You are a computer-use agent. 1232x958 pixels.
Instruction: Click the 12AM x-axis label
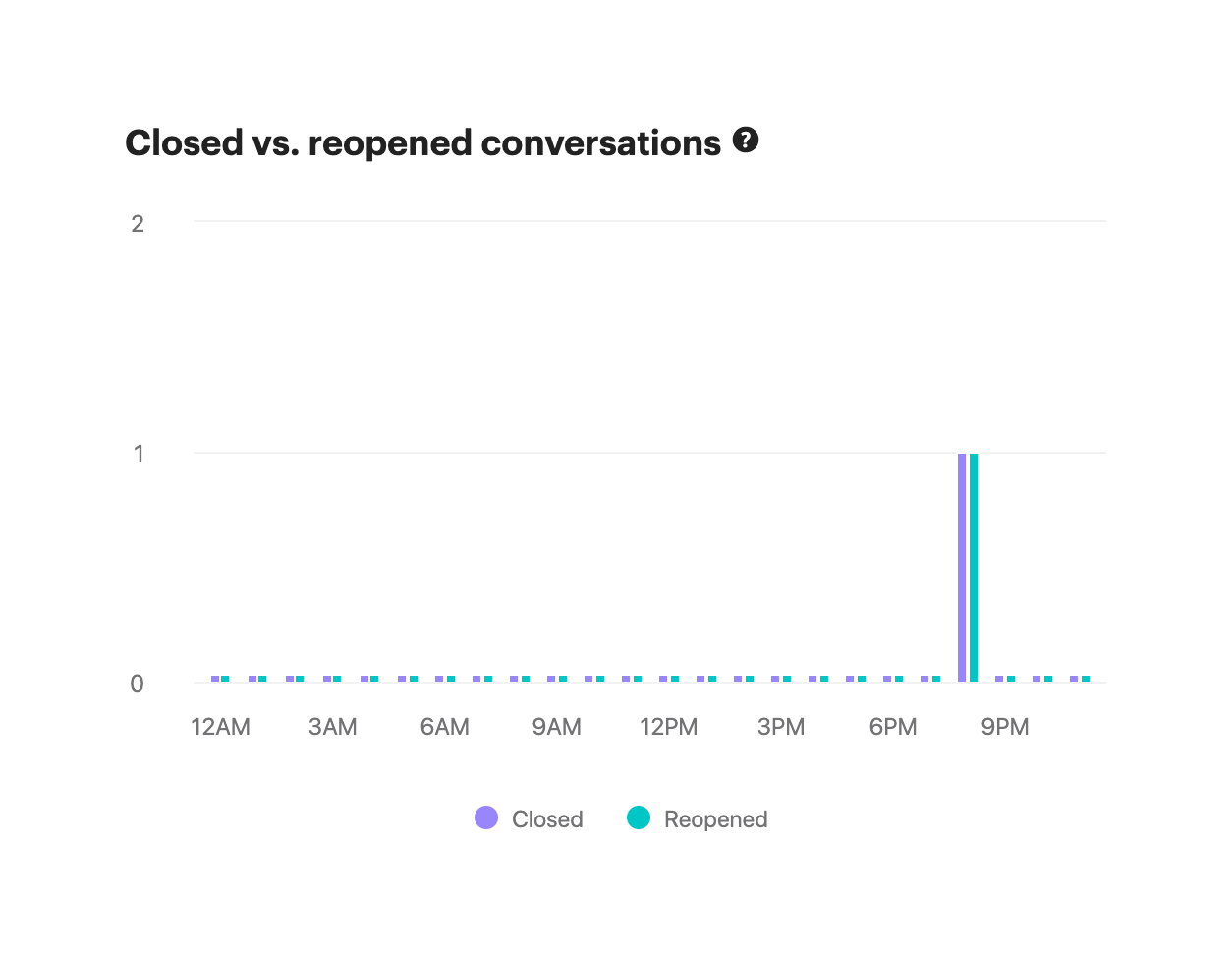(x=221, y=727)
